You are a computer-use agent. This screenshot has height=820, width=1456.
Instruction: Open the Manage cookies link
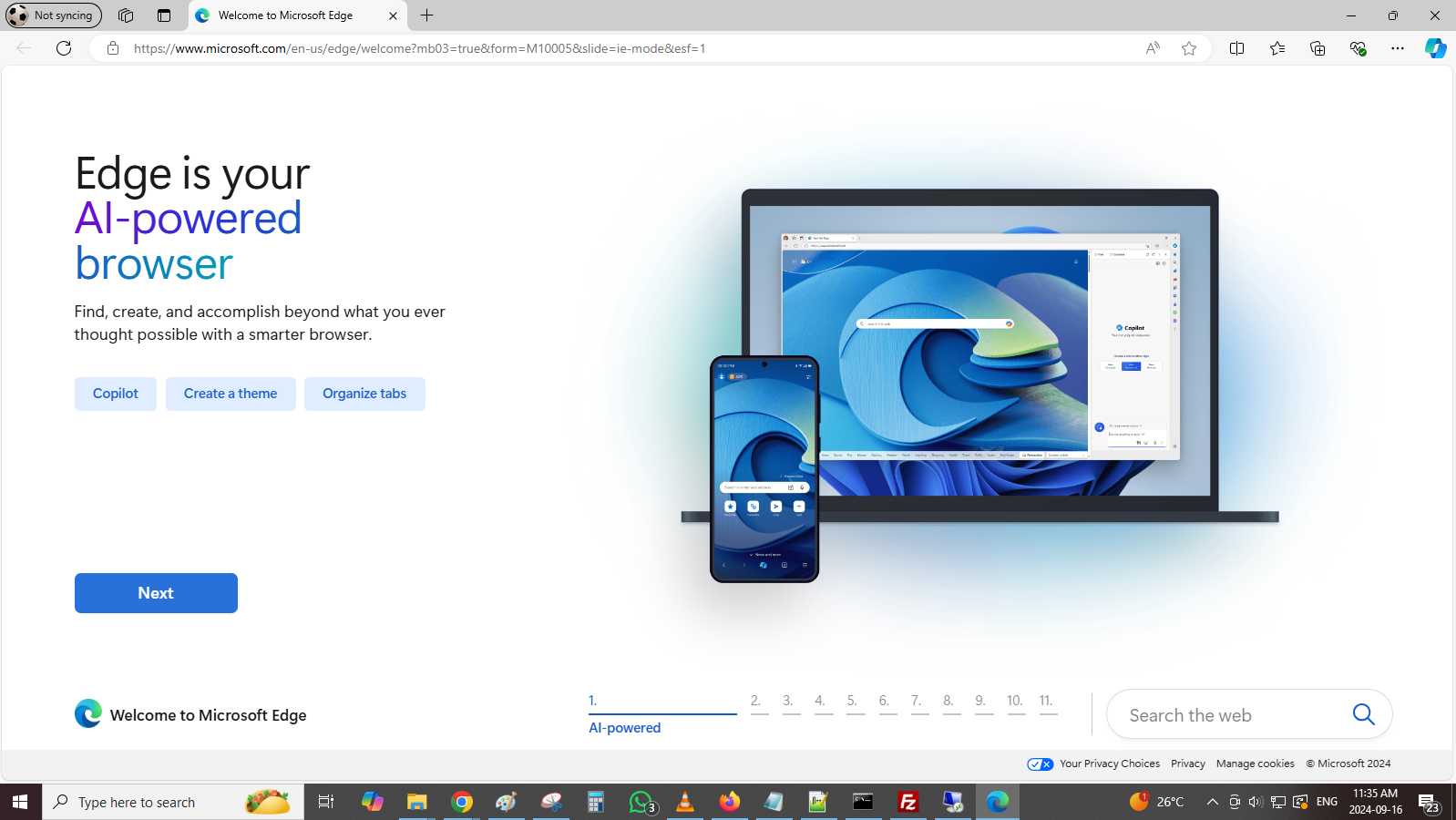(1255, 764)
